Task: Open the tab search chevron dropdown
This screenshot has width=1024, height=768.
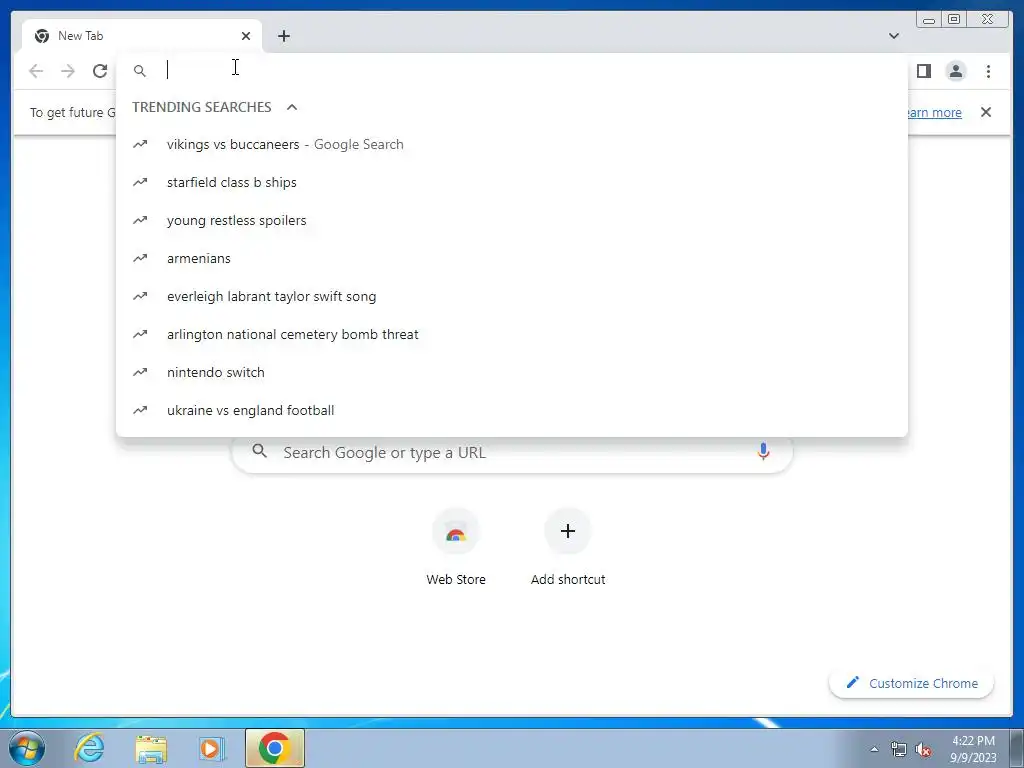Action: click(x=893, y=36)
